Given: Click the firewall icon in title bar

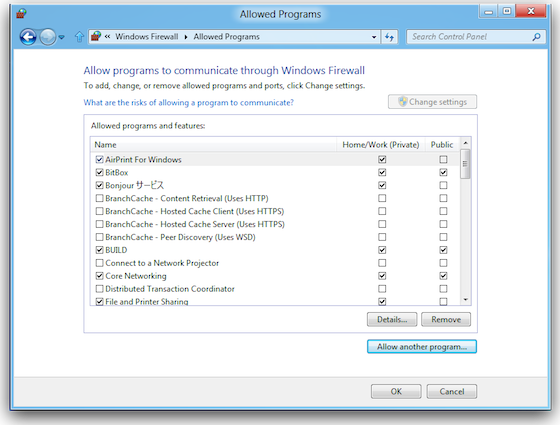Looking at the screenshot, I should [x=21, y=14].
